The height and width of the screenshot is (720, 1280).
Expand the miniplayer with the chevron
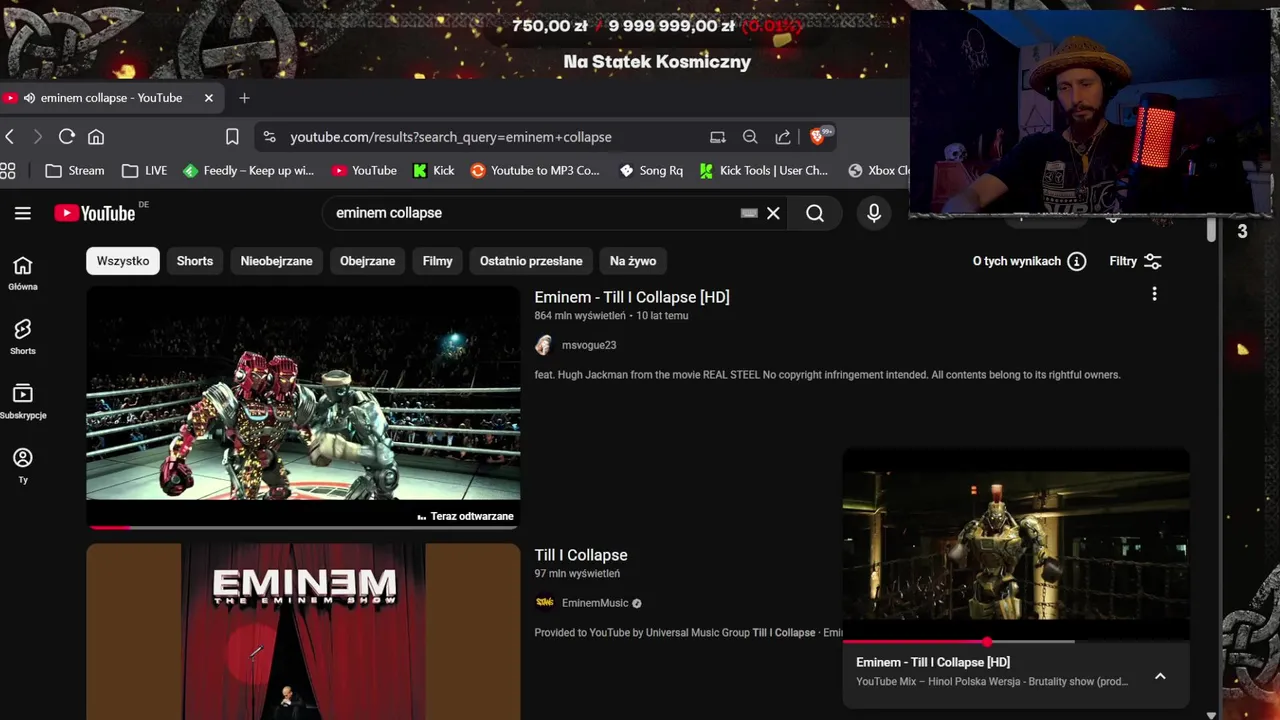click(1160, 676)
